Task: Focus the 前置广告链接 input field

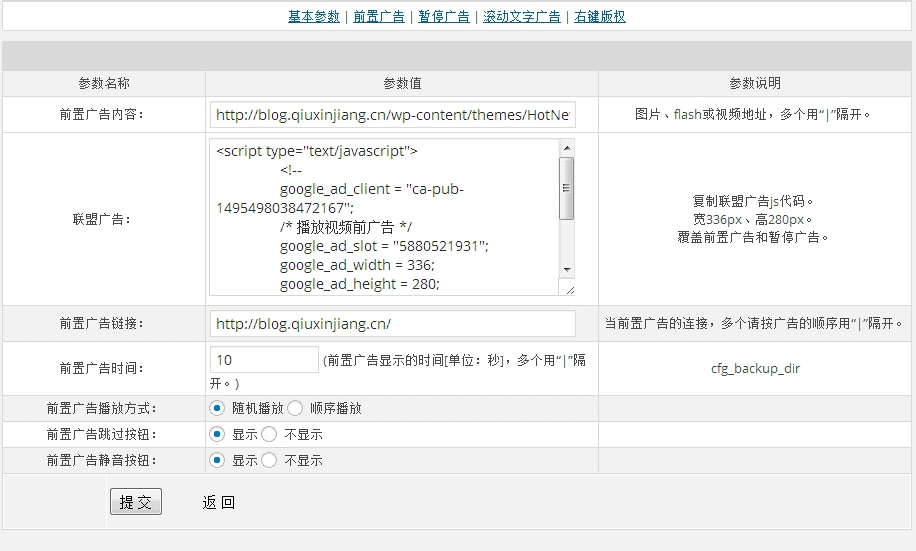Action: tap(393, 324)
